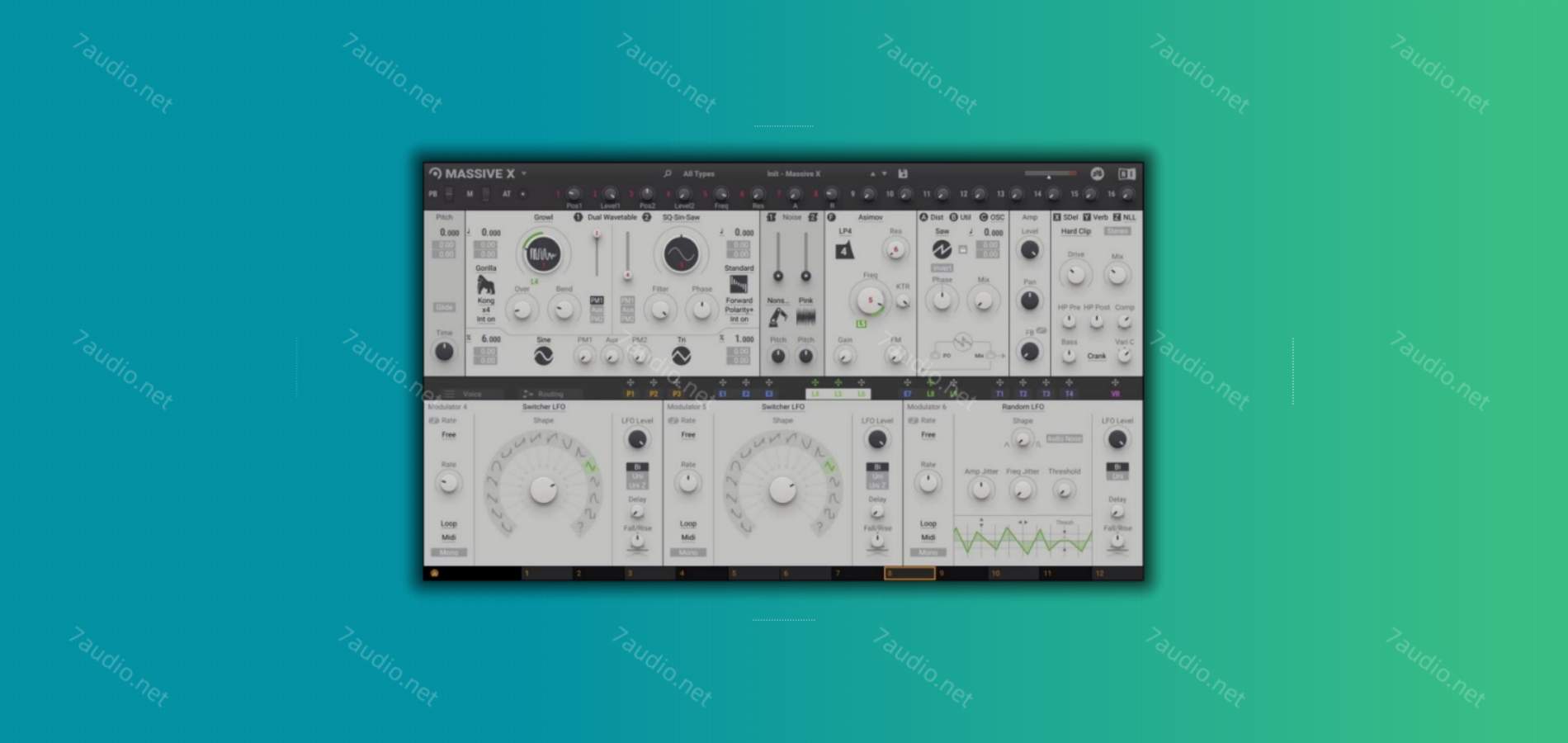1568x743 pixels.
Task: Click Loop mode on Modulator 5
Action: point(687,523)
